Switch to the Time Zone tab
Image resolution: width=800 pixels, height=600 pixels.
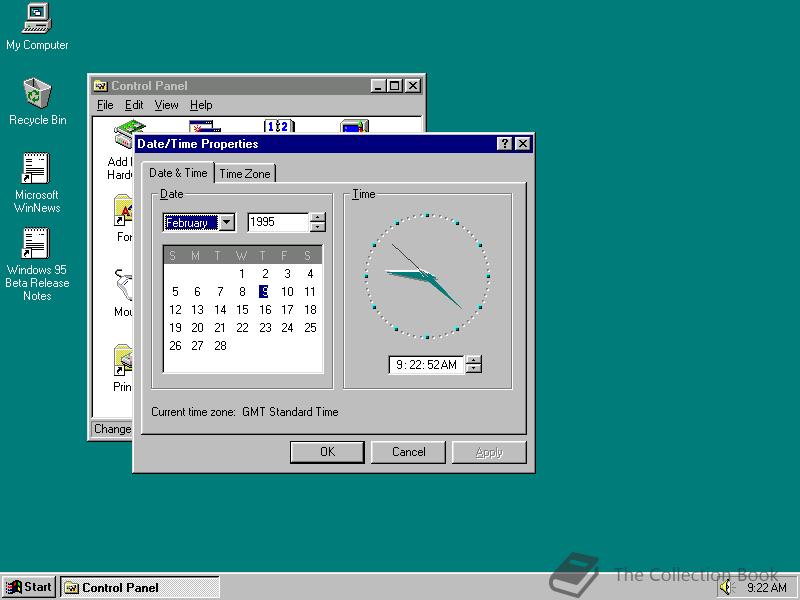(x=245, y=173)
